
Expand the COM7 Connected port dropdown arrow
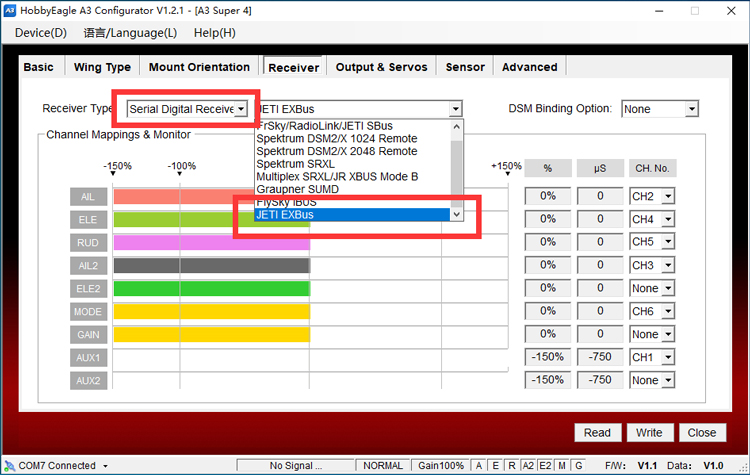point(105,466)
